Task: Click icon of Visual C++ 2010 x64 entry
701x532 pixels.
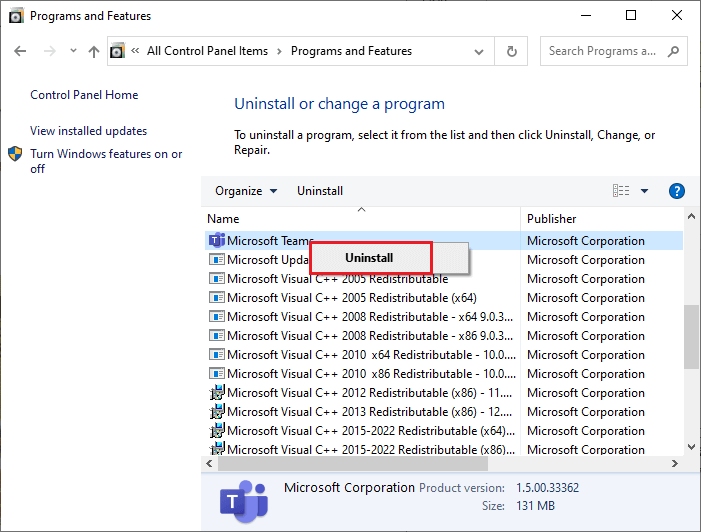Action: tap(217, 355)
